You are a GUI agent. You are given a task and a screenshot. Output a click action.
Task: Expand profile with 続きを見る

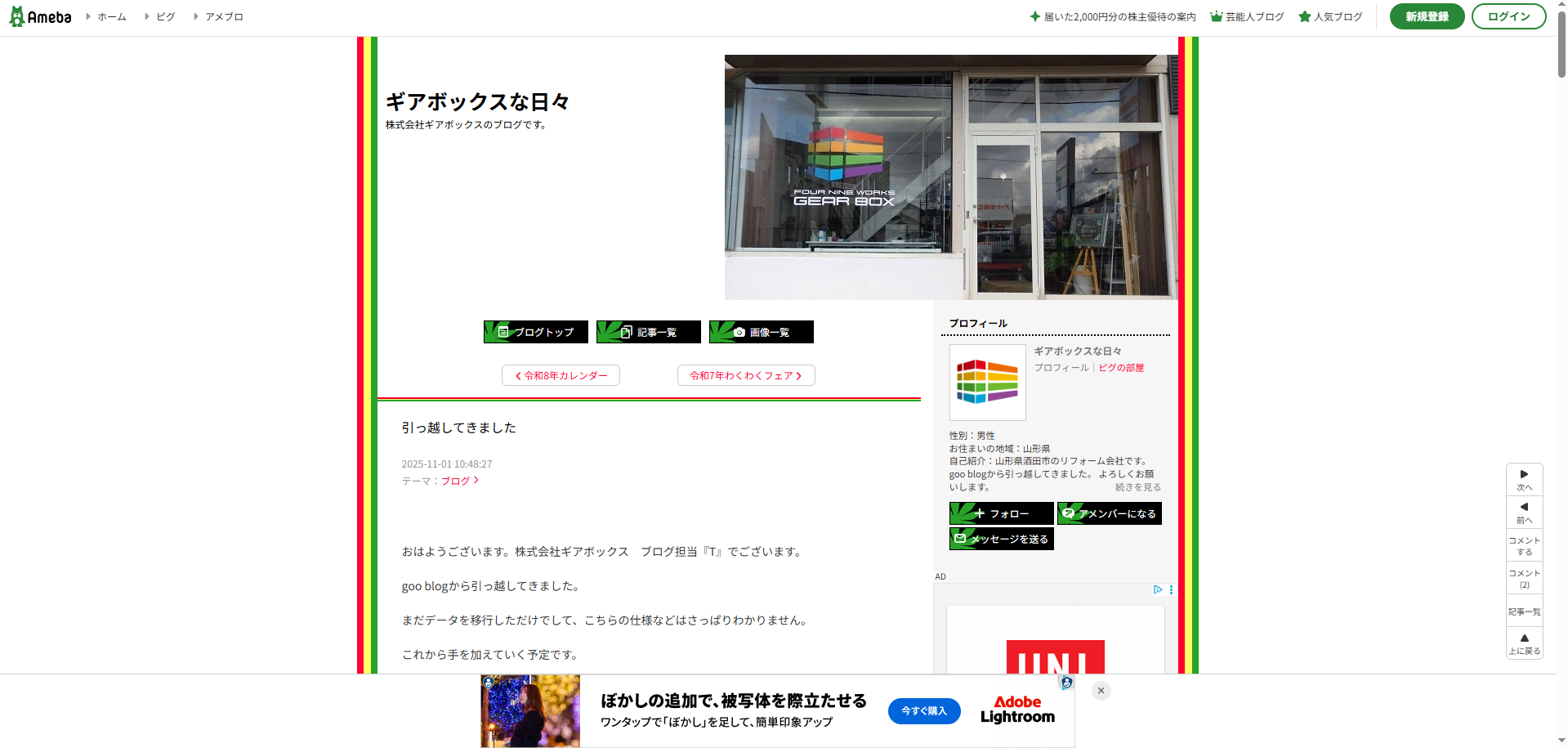[1137, 487]
